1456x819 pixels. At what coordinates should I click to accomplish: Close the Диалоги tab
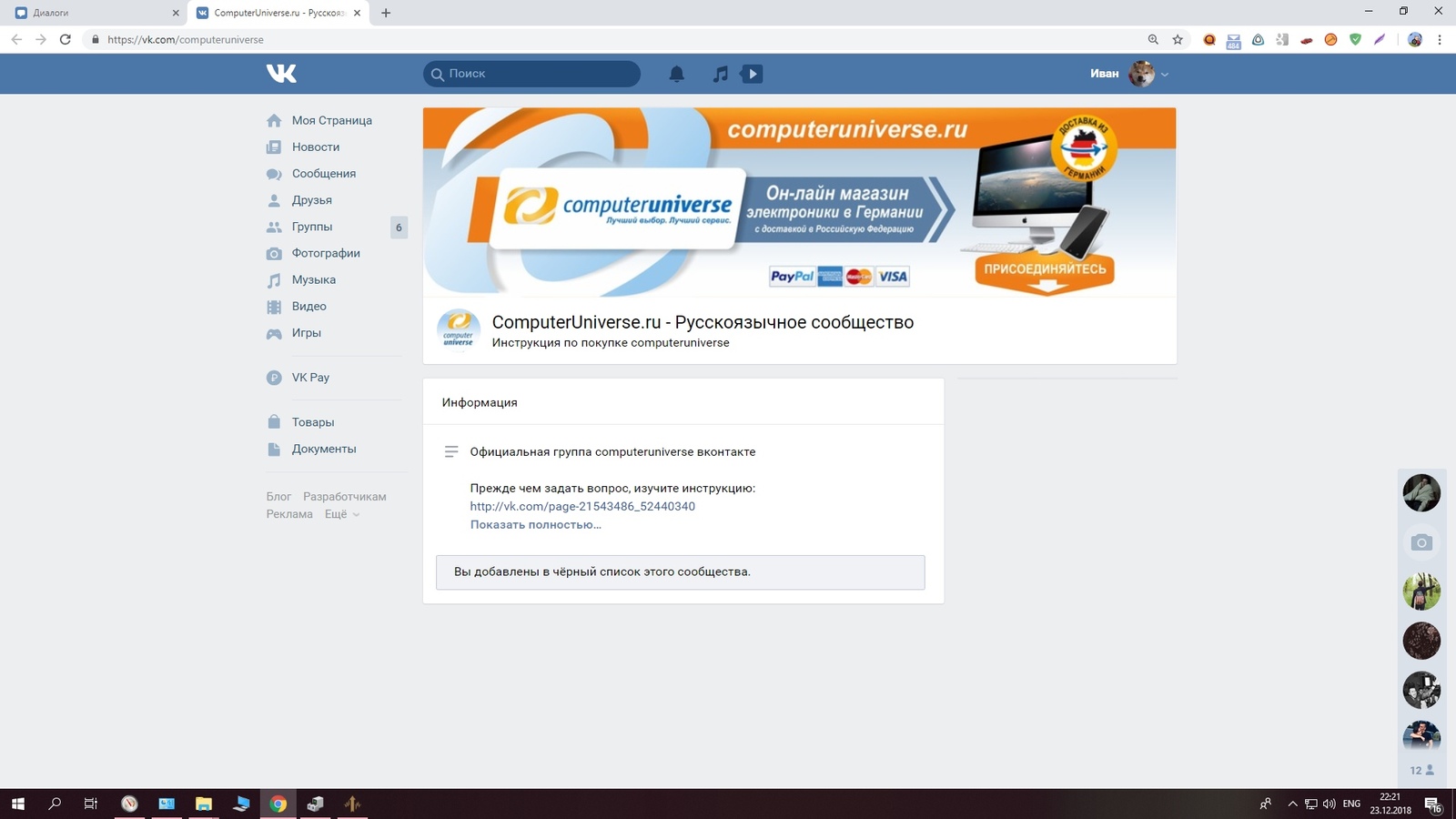tap(176, 13)
